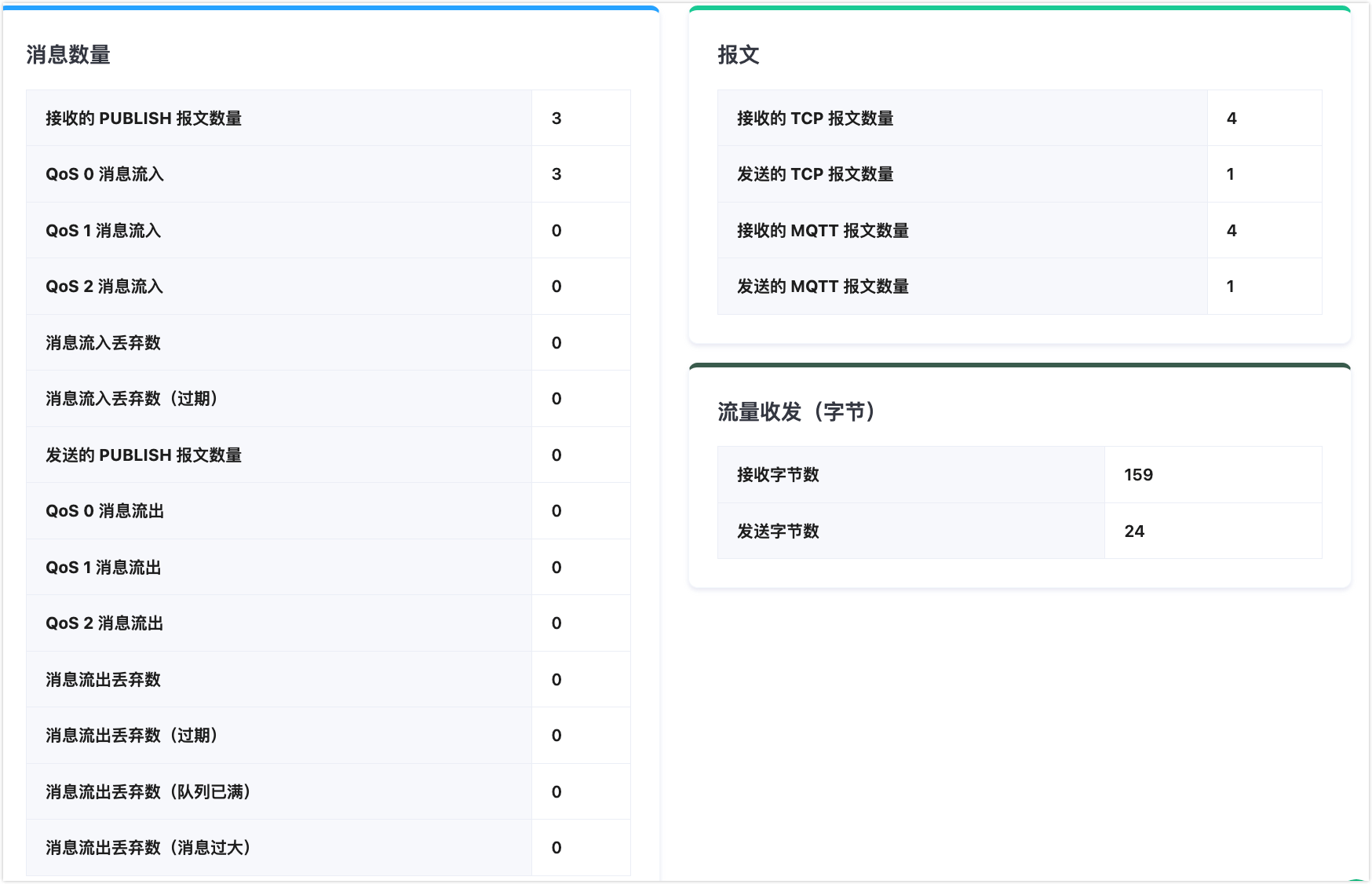Select the QoS 0 消息流出 row
This screenshot has height=884, width=1372.
click(104, 510)
